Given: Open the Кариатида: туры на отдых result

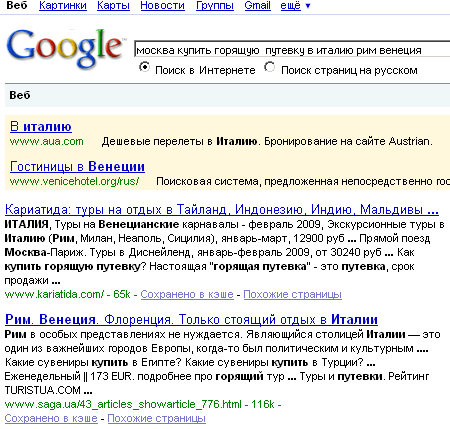Looking at the screenshot, I should click(222, 210).
